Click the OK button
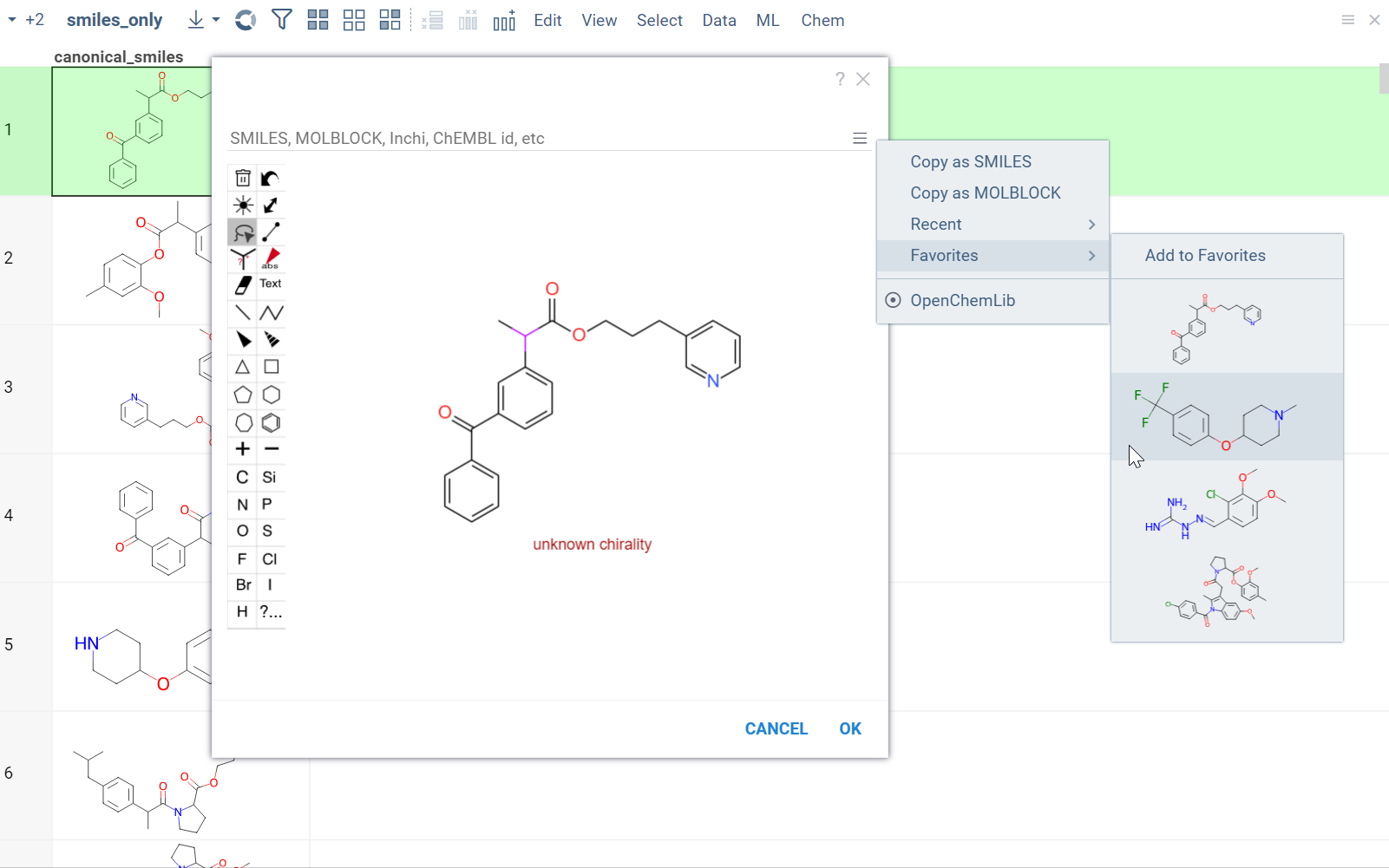The image size is (1389, 868). (849, 728)
